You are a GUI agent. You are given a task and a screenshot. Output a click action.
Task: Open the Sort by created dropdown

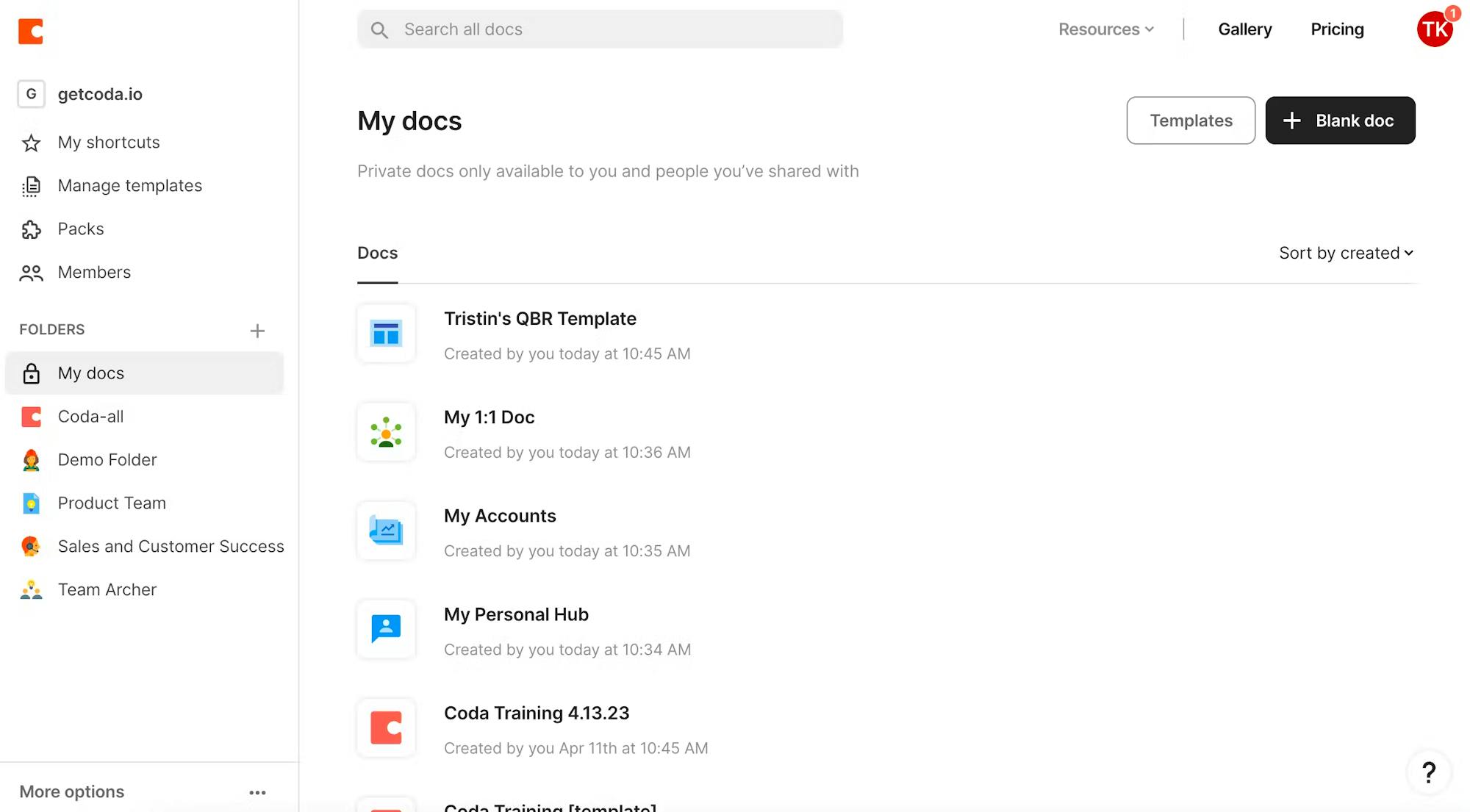click(x=1347, y=253)
